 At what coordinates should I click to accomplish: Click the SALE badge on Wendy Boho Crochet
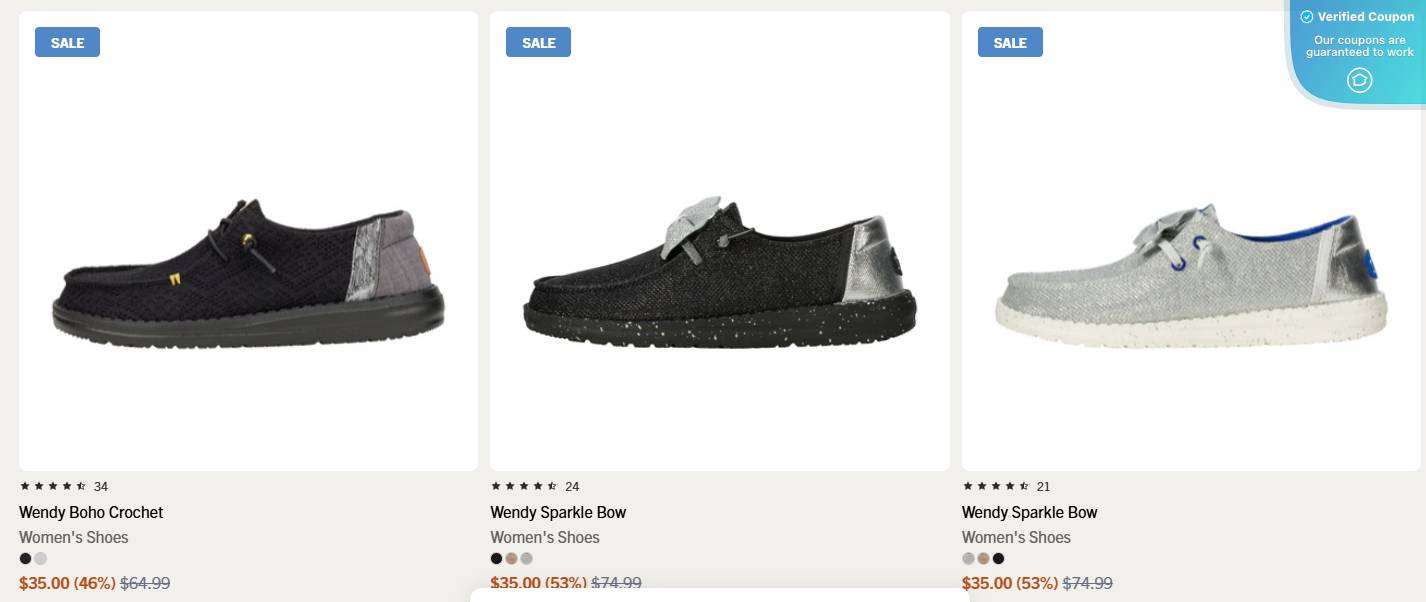[x=67, y=42]
